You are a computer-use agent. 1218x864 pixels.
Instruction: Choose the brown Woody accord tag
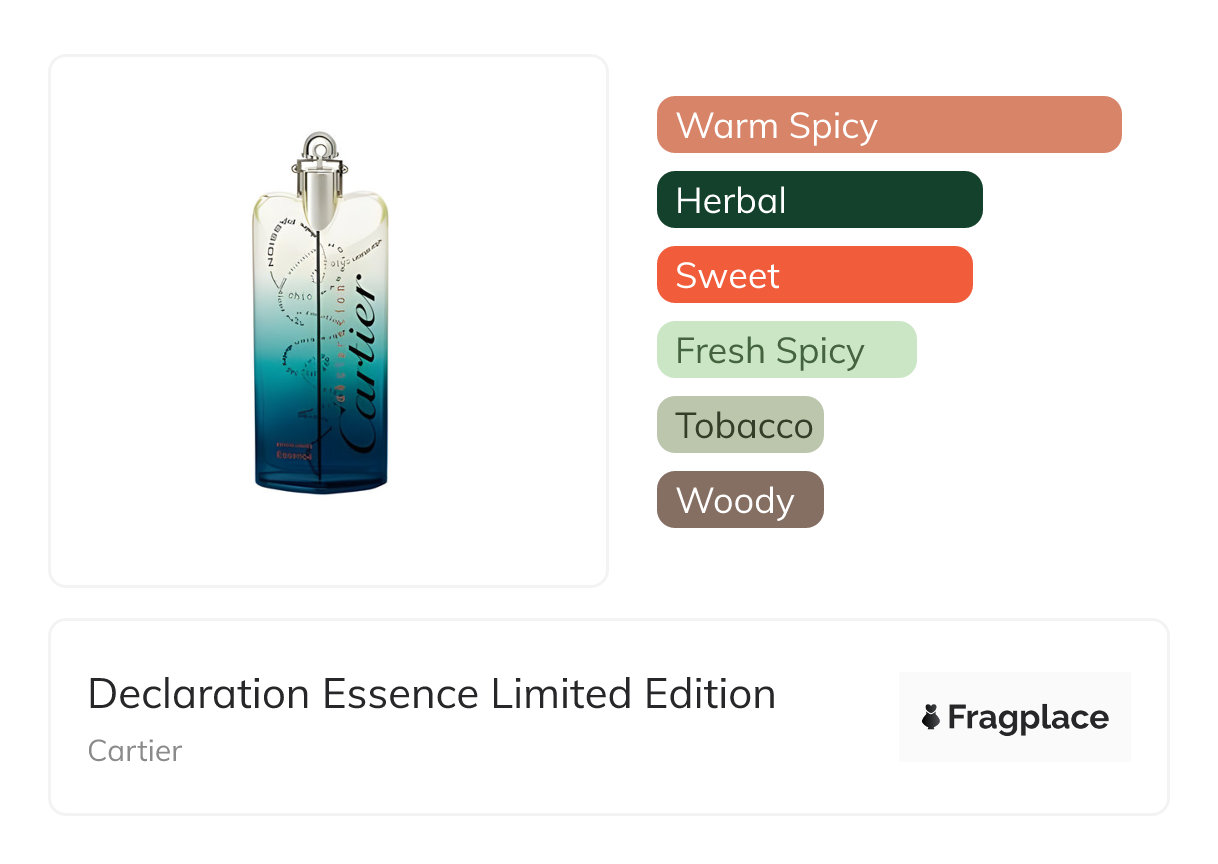740,500
